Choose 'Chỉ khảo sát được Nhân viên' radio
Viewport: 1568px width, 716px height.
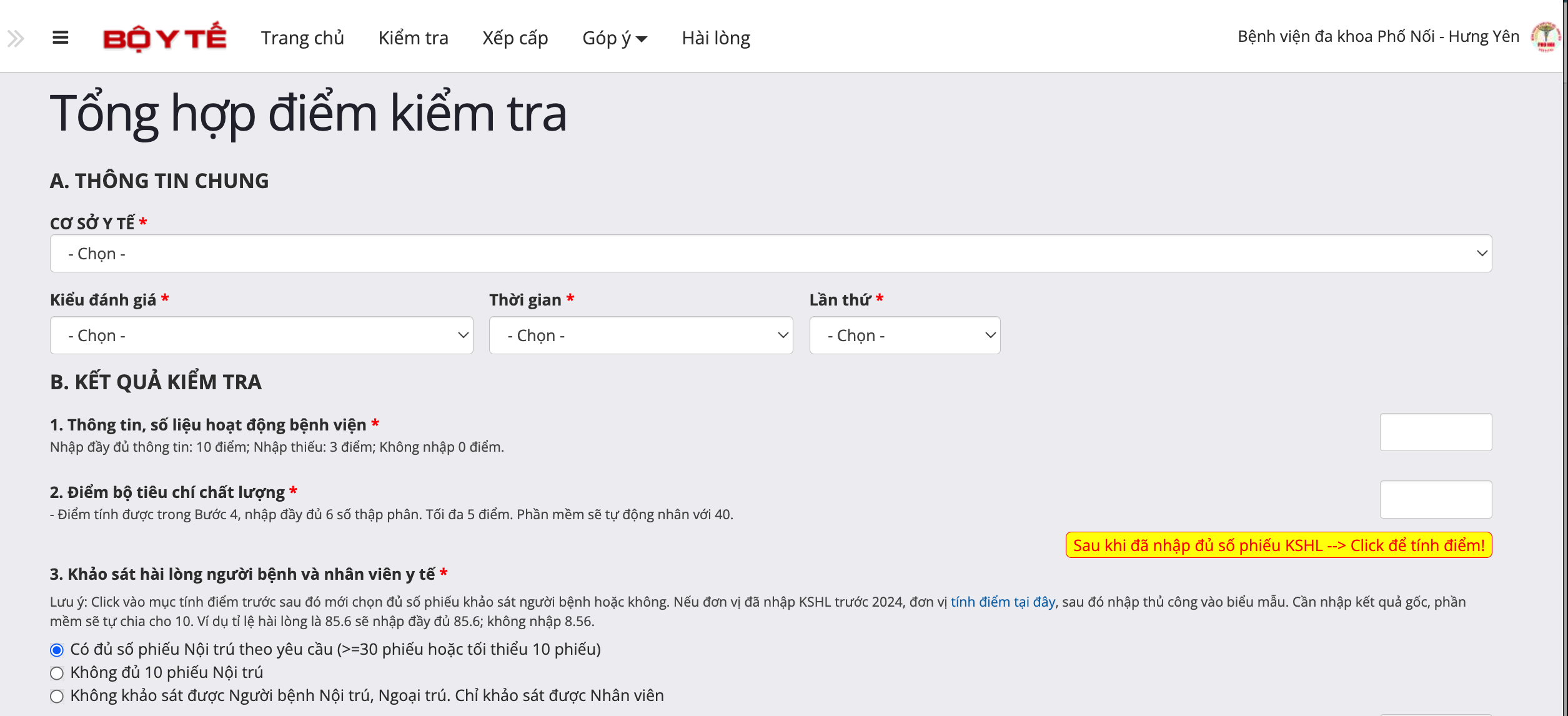pyautogui.click(x=57, y=696)
